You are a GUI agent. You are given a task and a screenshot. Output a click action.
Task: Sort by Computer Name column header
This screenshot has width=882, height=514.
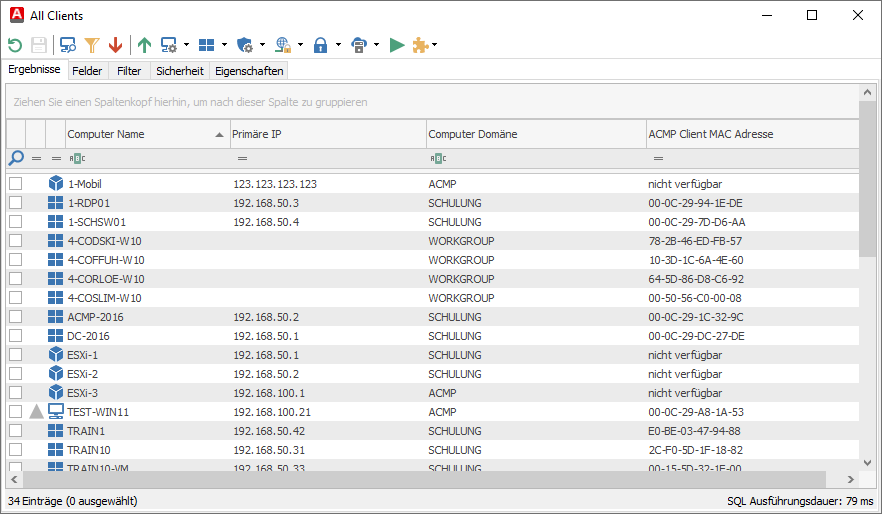pos(140,134)
